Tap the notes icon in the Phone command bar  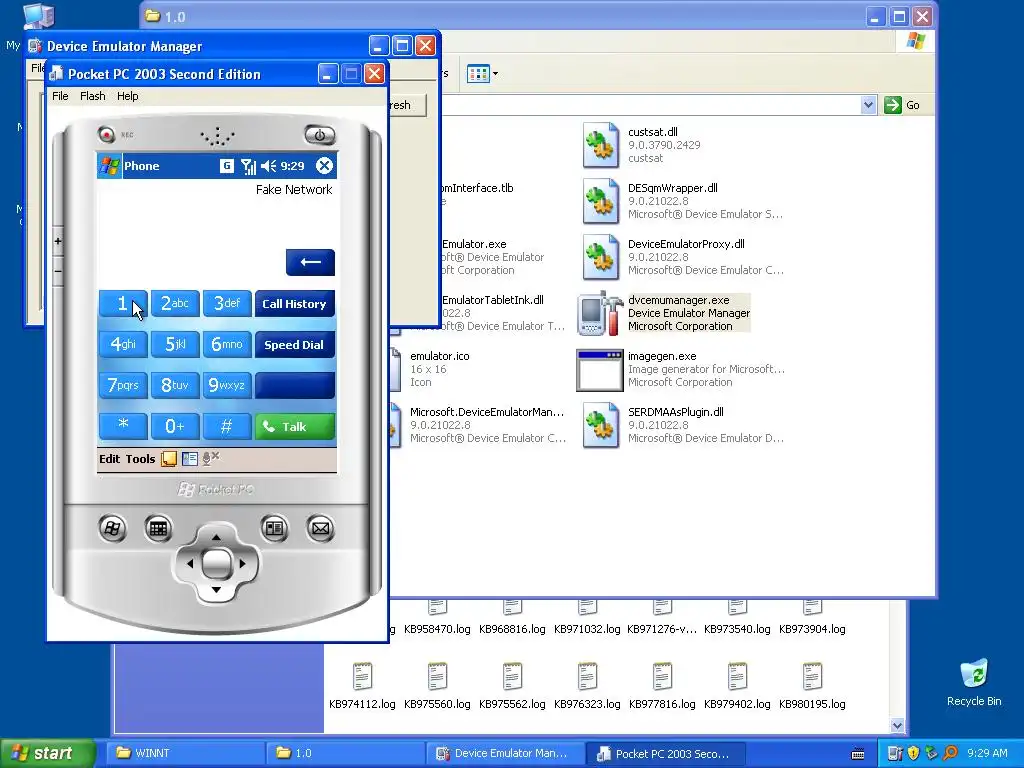[x=168, y=459]
